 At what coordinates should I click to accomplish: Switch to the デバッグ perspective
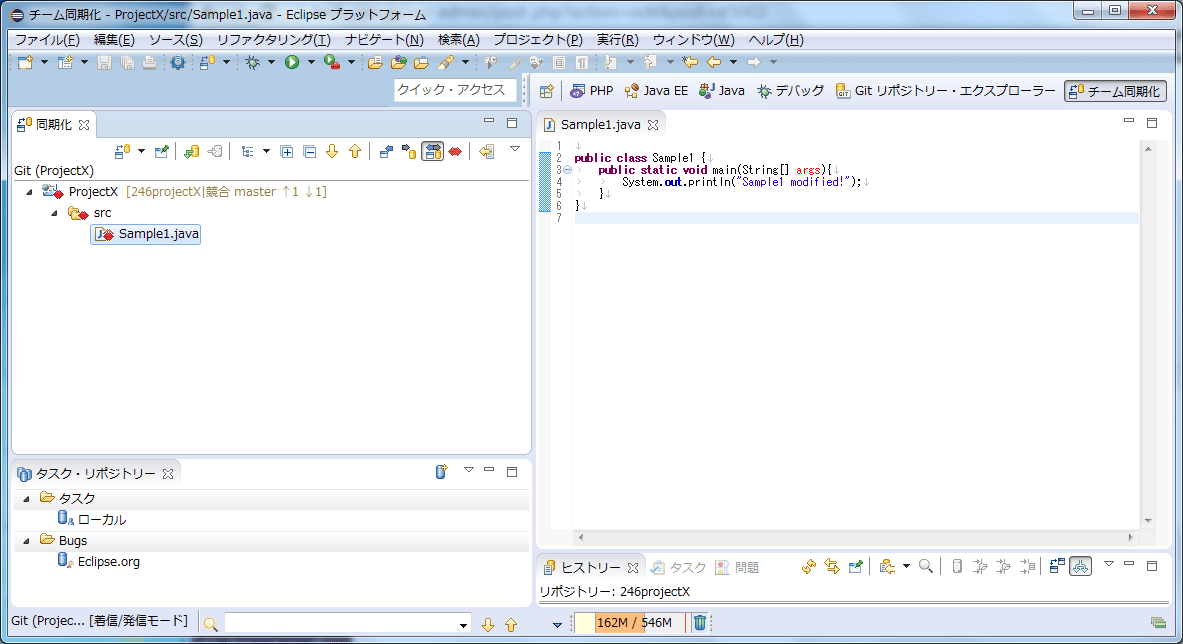click(x=791, y=91)
